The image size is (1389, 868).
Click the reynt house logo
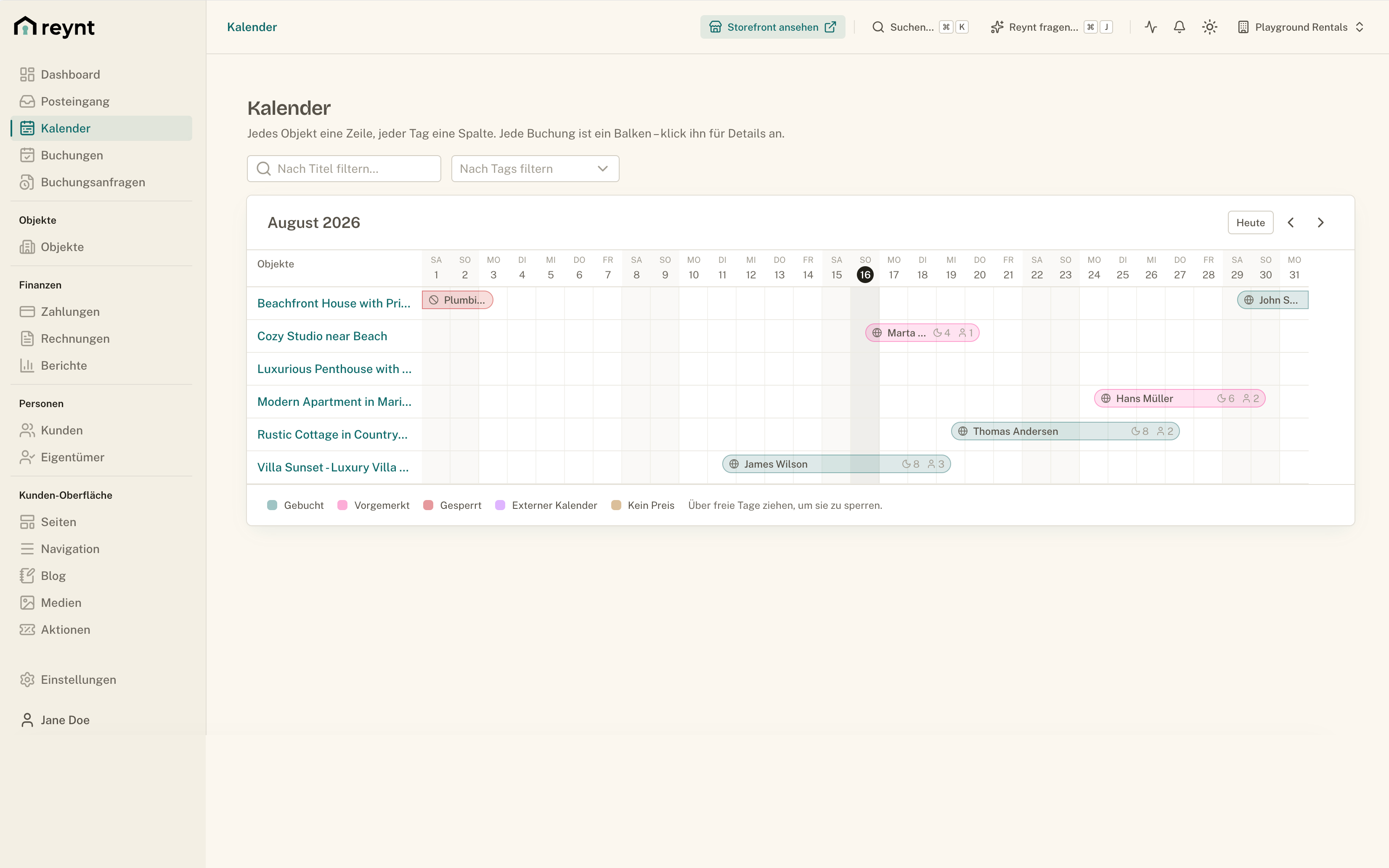click(54, 26)
